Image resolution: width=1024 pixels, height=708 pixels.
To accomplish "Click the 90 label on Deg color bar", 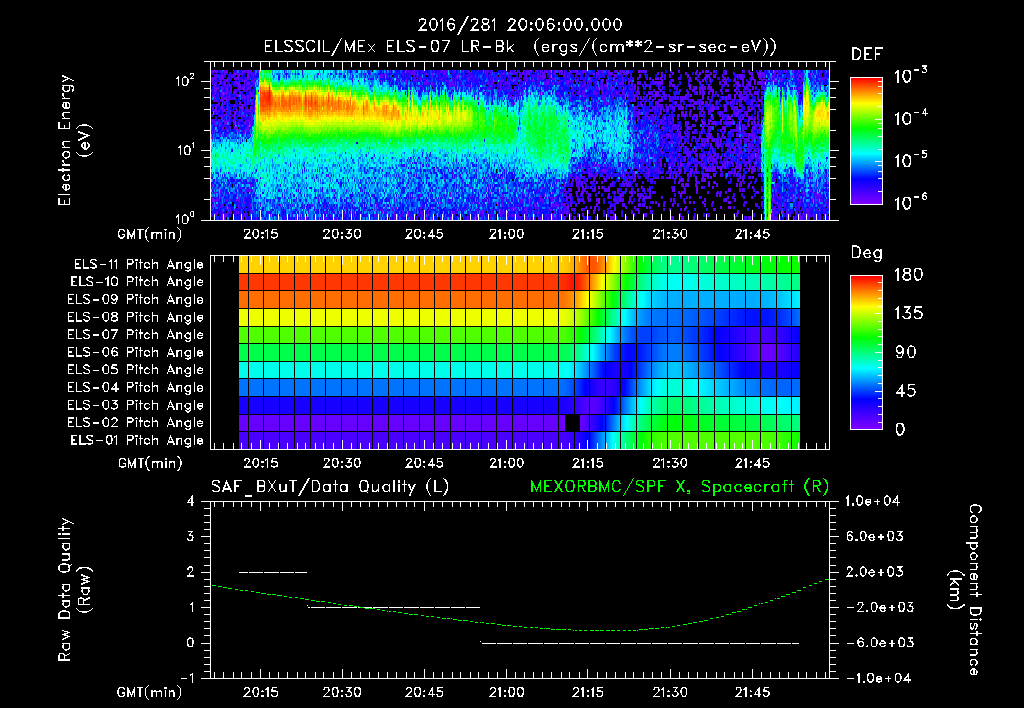I will pyautogui.click(x=905, y=352).
